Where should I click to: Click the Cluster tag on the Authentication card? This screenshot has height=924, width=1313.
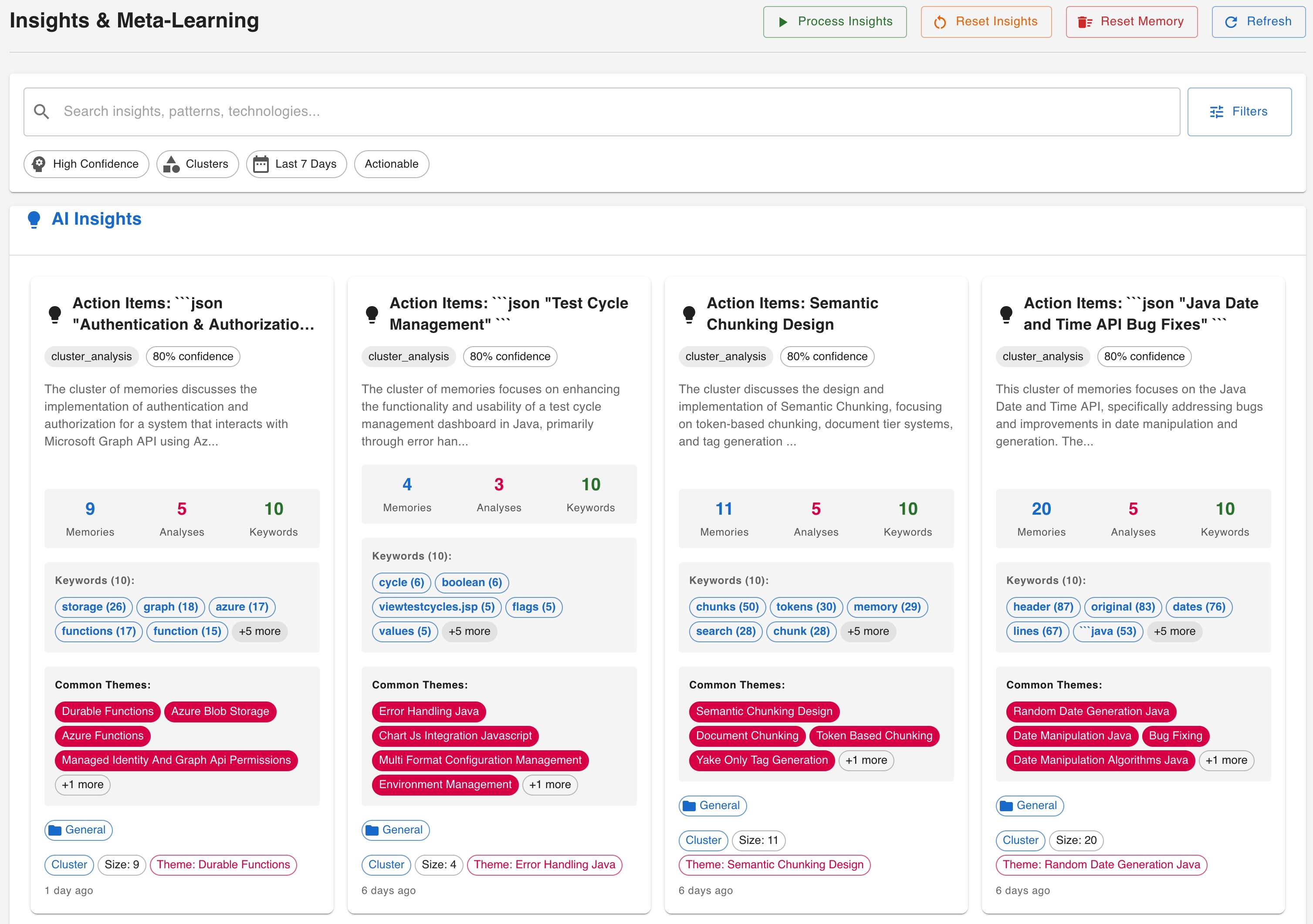click(69, 864)
